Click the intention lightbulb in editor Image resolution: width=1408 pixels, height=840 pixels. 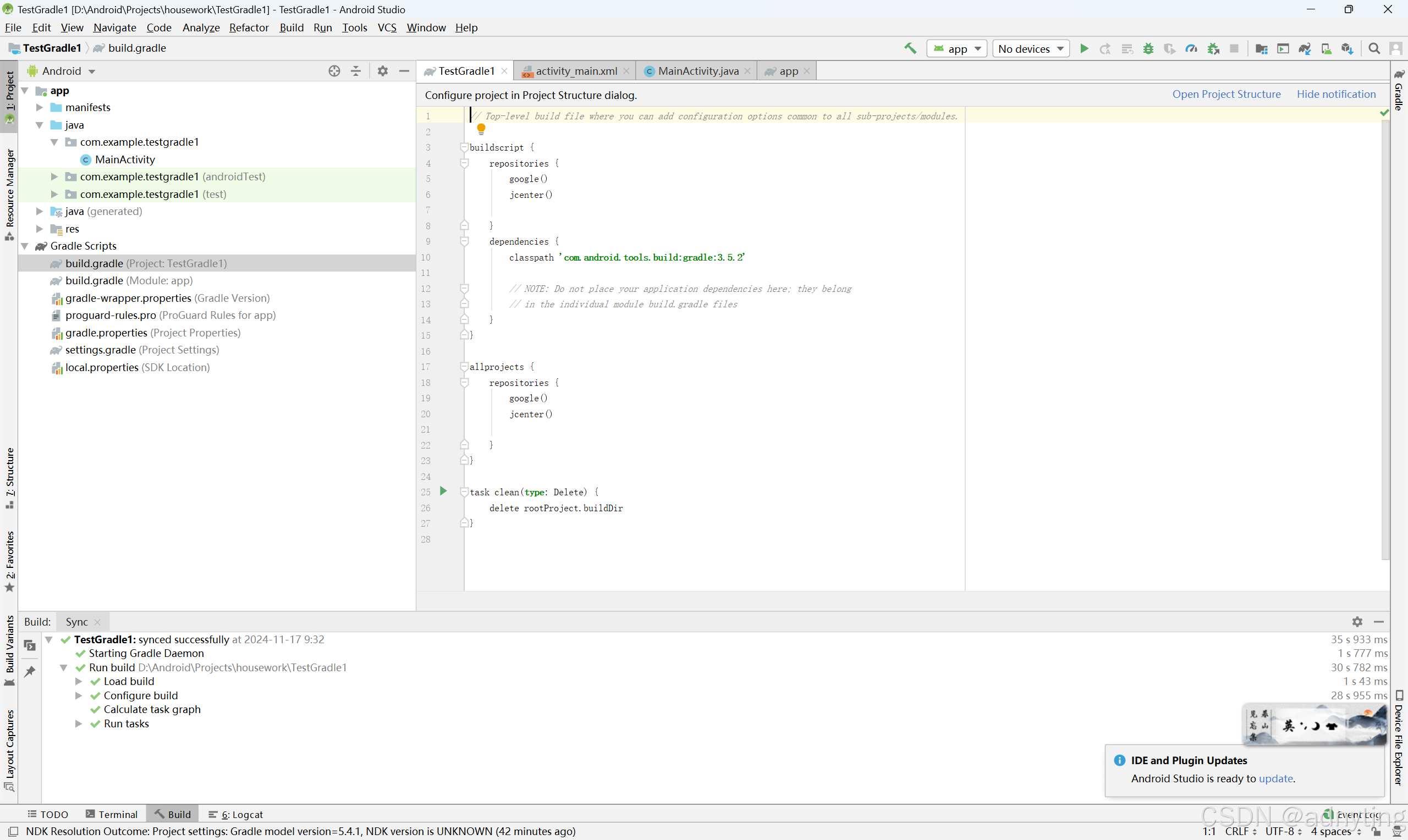tap(481, 129)
